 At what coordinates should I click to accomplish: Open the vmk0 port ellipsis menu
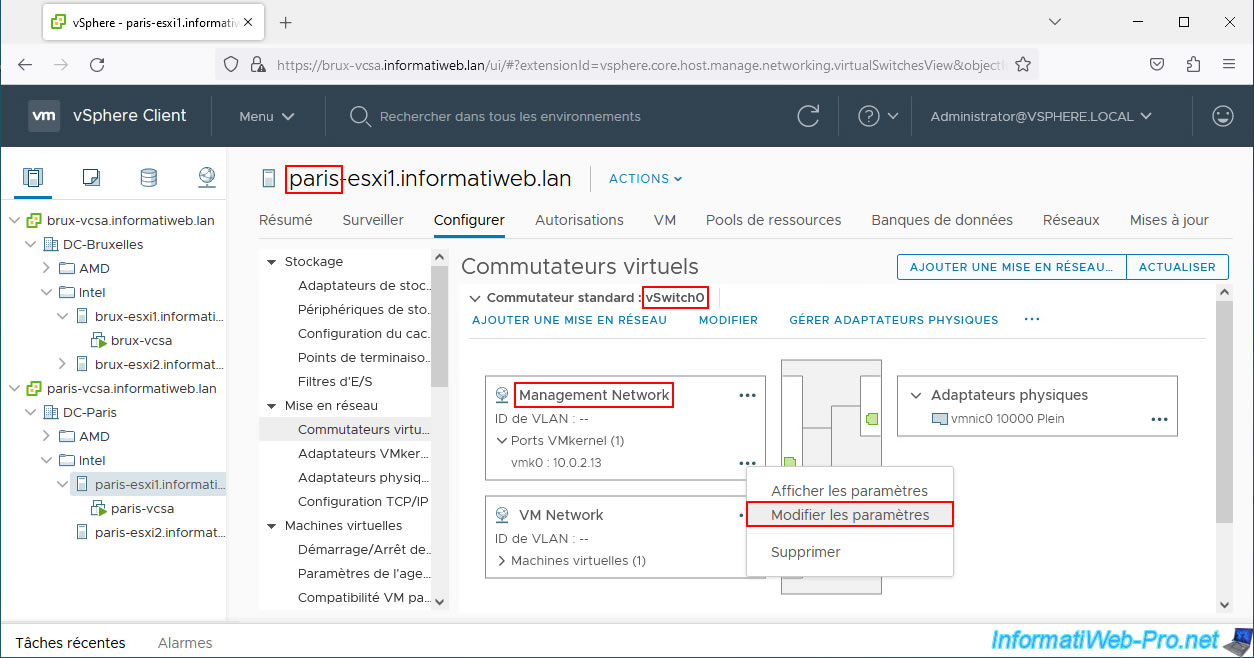[747, 463]
